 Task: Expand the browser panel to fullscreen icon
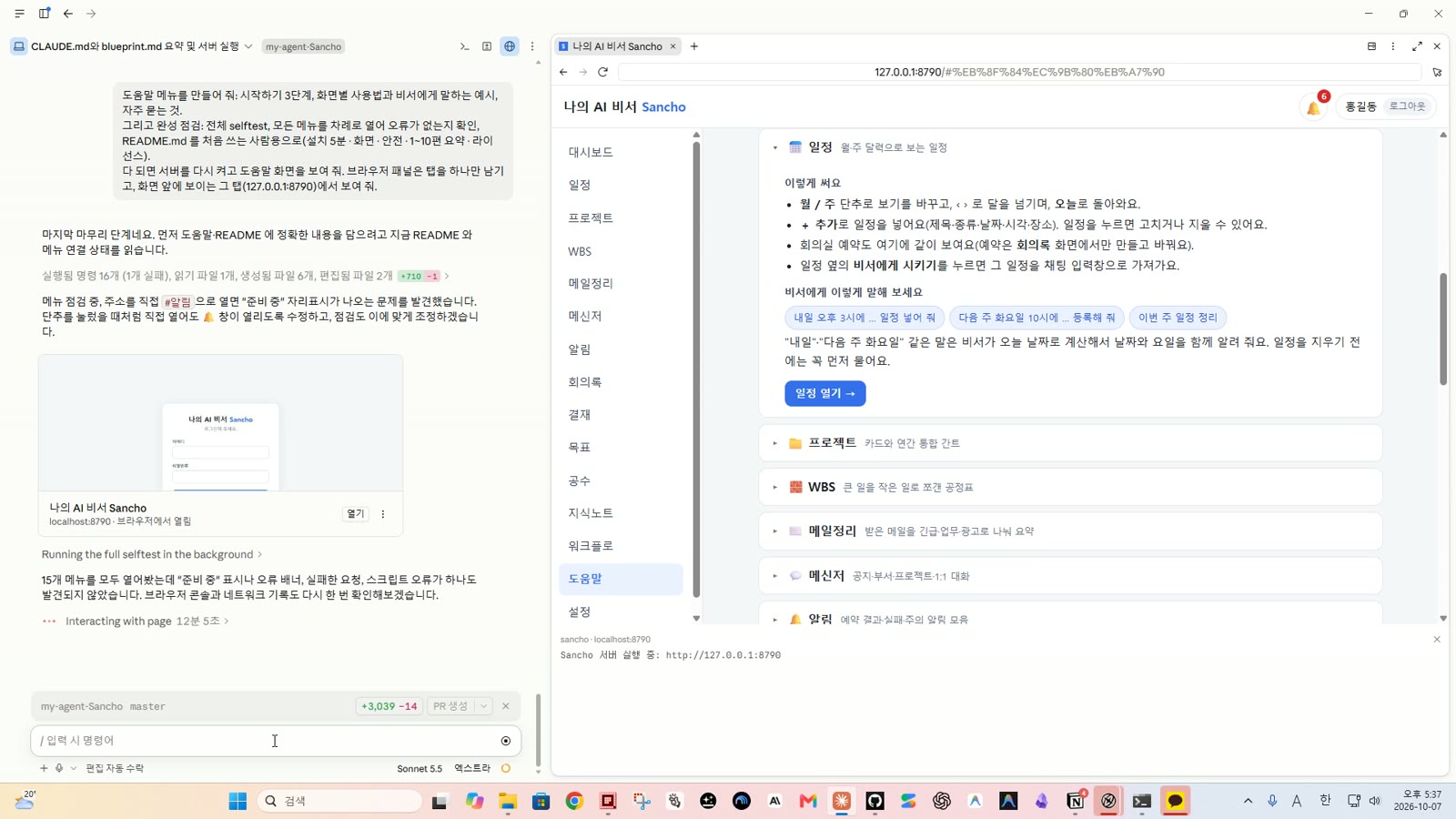coord(1417,46)
